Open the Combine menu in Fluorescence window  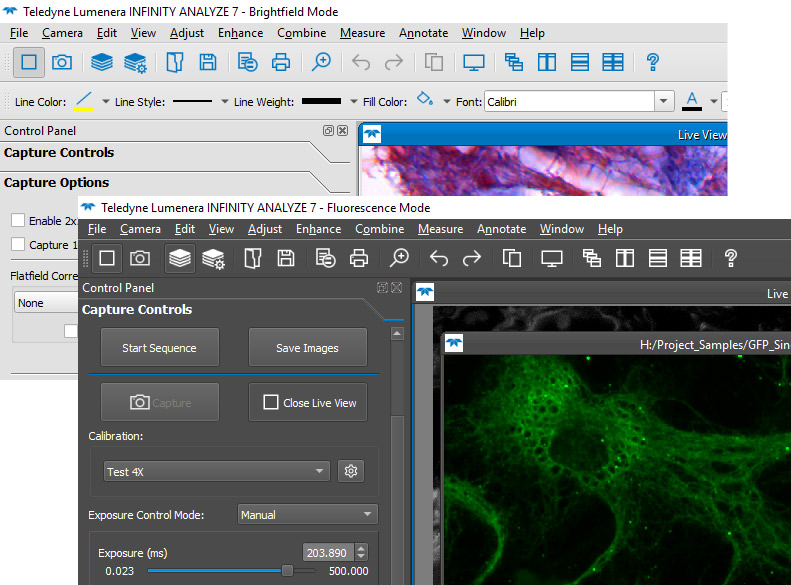(x=379, y=229)
